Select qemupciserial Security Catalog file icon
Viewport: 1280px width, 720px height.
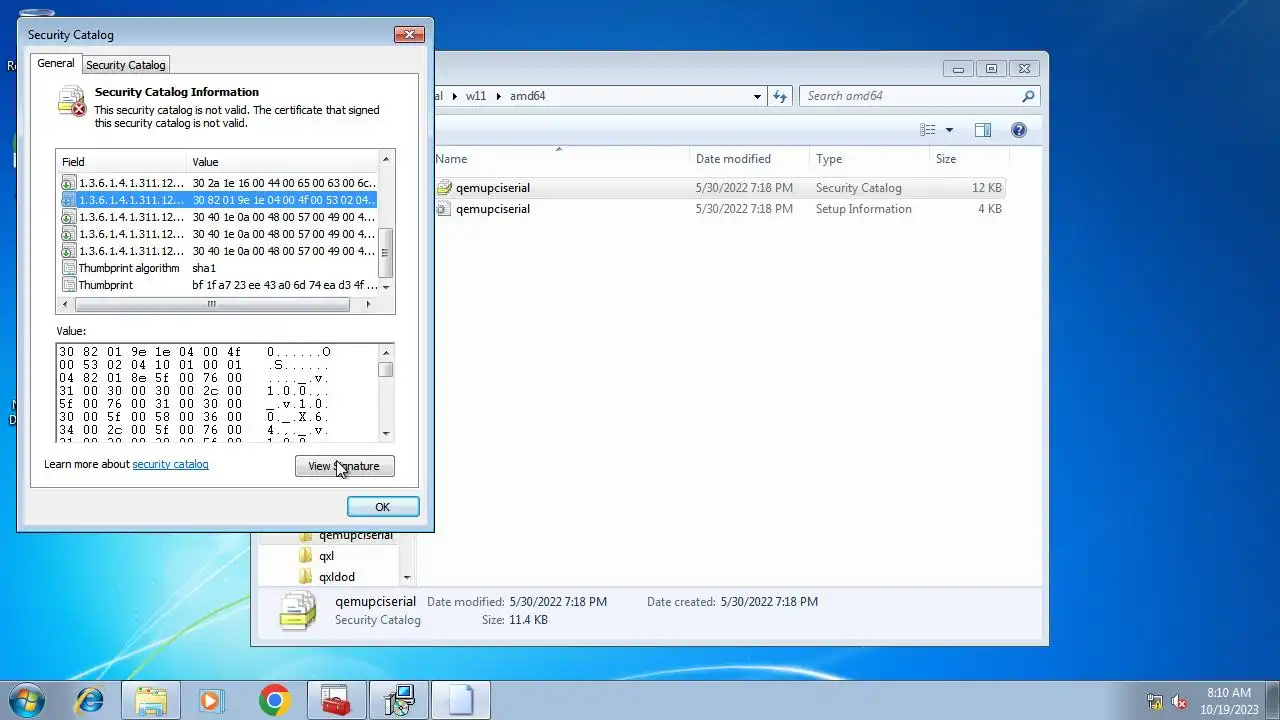click(444, 188)
